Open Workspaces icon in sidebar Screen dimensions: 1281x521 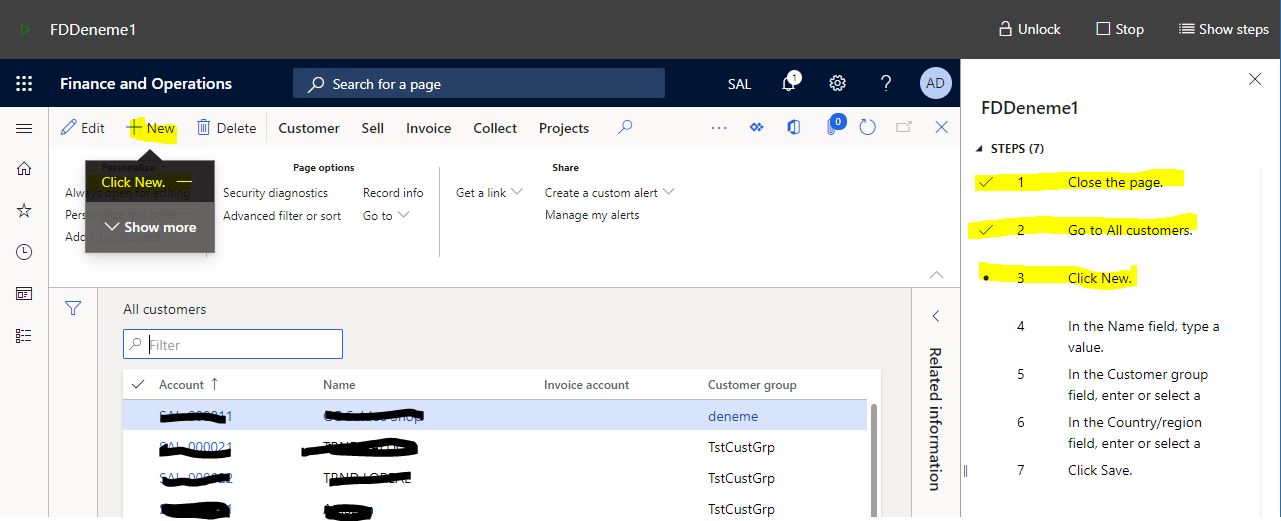pos(24,293)
